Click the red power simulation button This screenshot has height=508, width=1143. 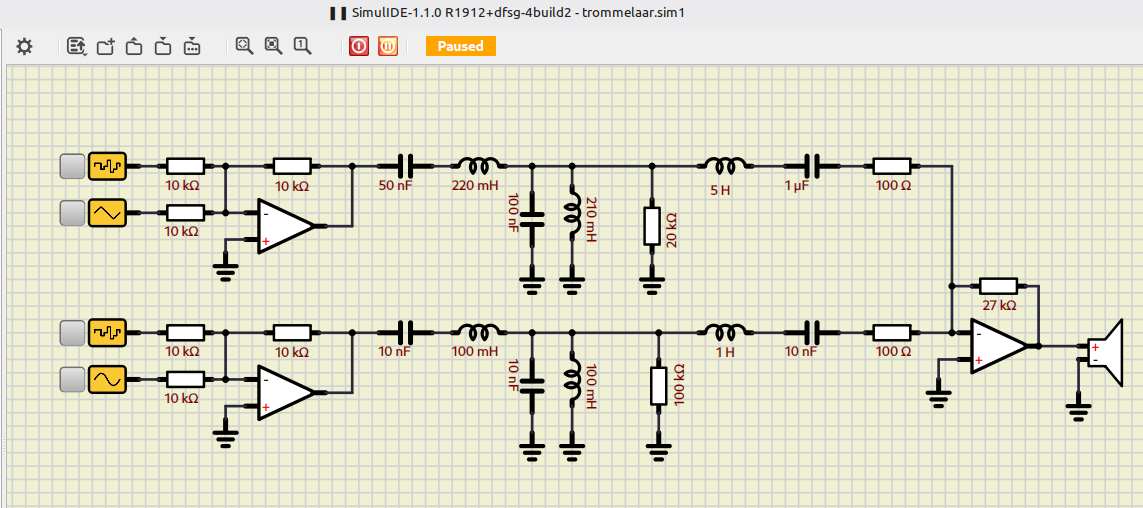(x=359, y=47)
